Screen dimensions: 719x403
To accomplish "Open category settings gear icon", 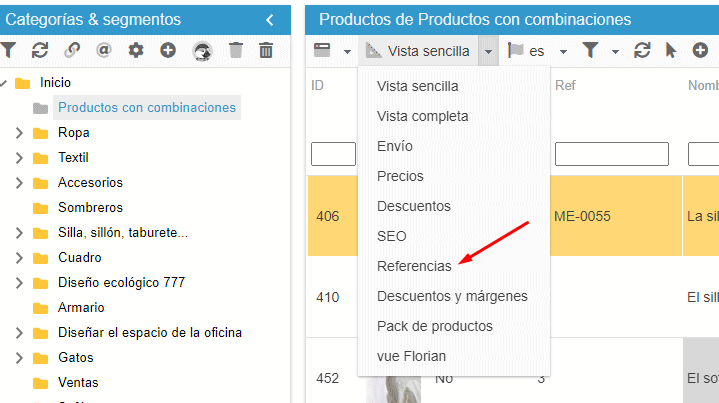I will pos(136,50).
